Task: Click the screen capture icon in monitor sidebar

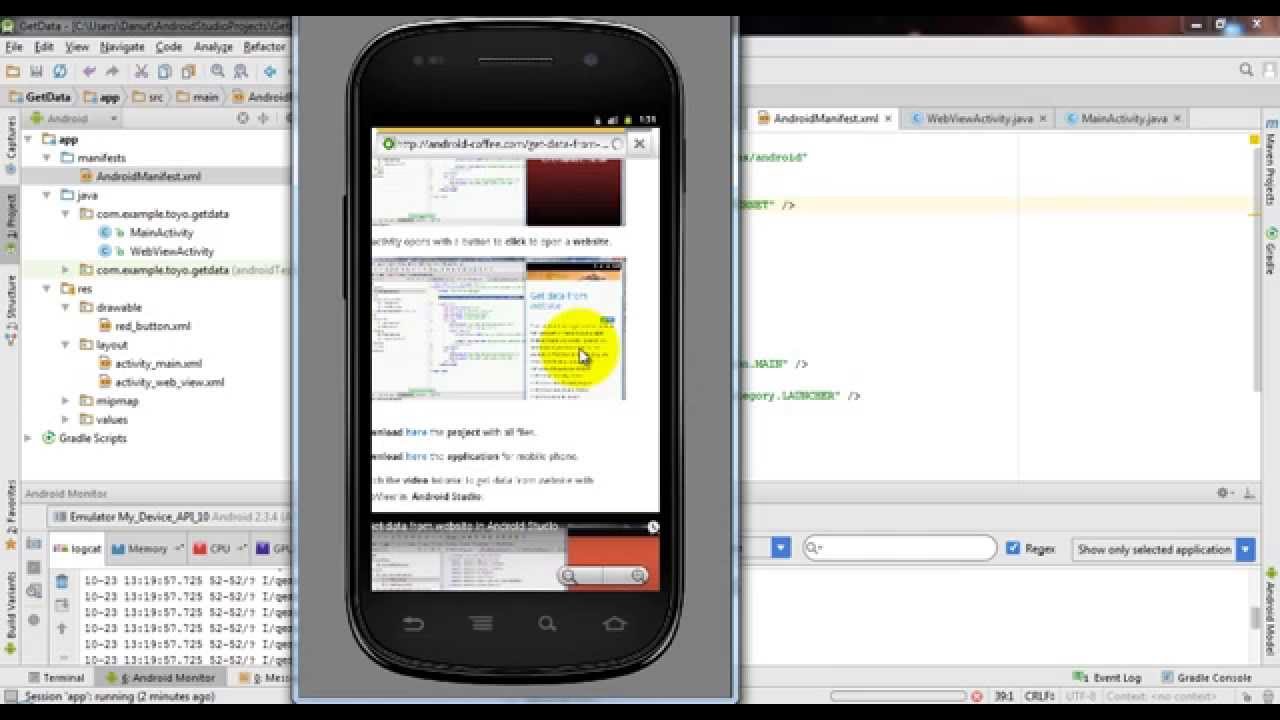Action: 33,543
